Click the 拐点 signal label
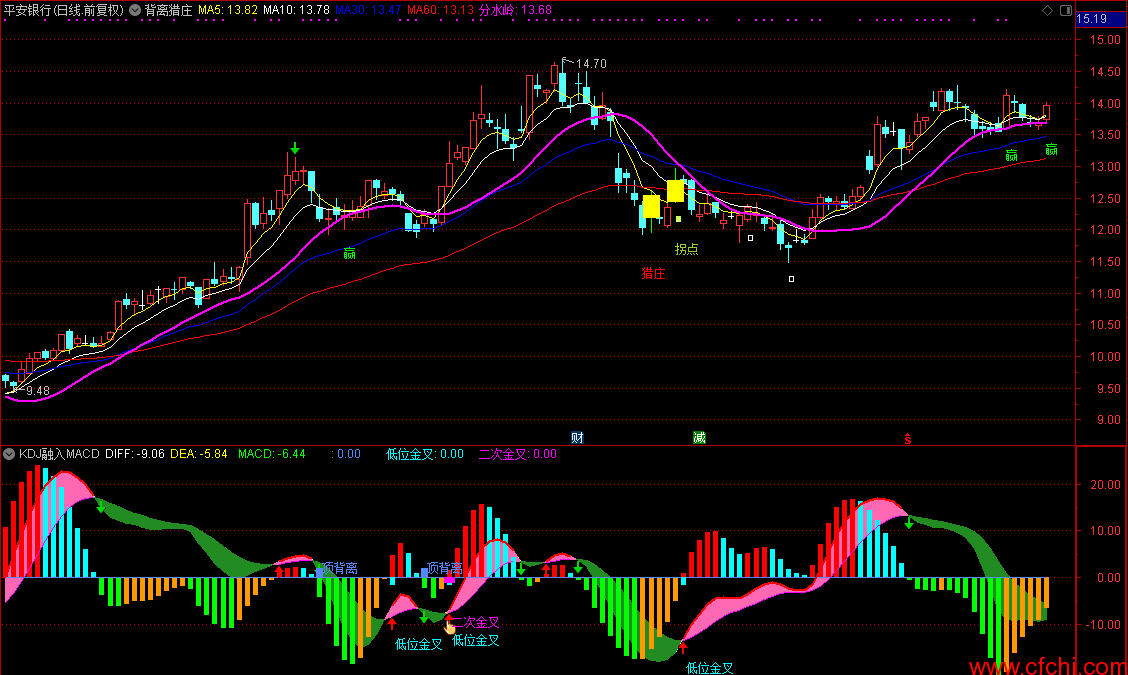Viewport: 1128px width, 675px height. click(686, 249)
